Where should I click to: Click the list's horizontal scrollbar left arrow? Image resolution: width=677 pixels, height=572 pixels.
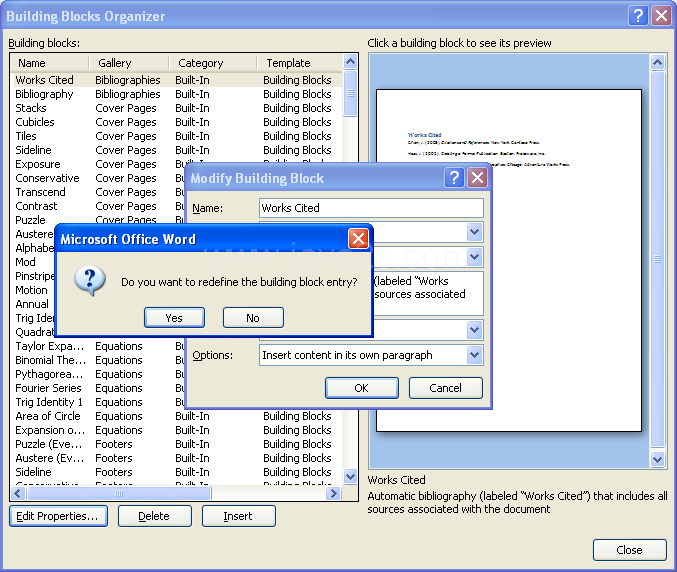click(x=18, y=493)
